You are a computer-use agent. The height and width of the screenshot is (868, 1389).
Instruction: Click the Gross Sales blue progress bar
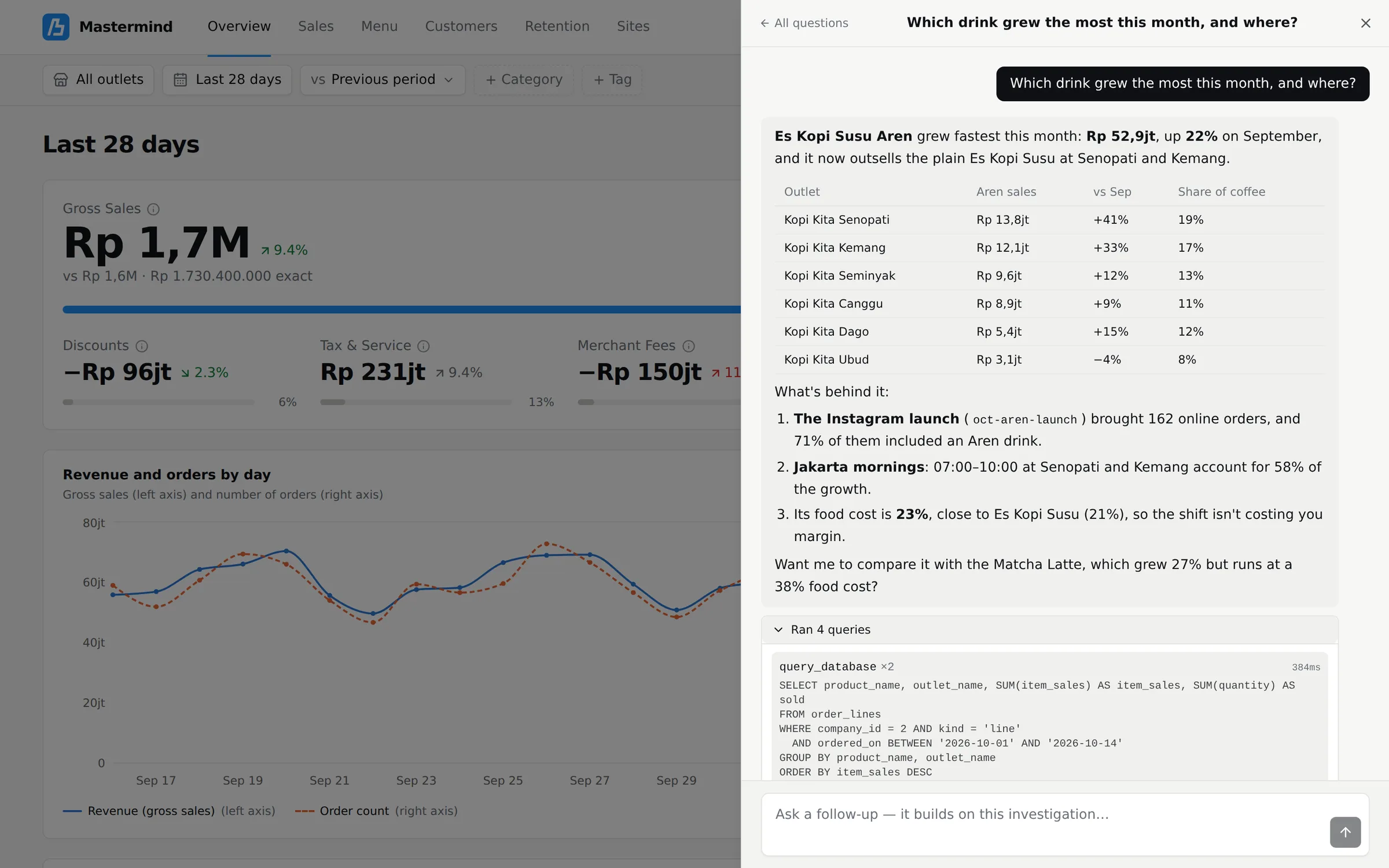402,310
